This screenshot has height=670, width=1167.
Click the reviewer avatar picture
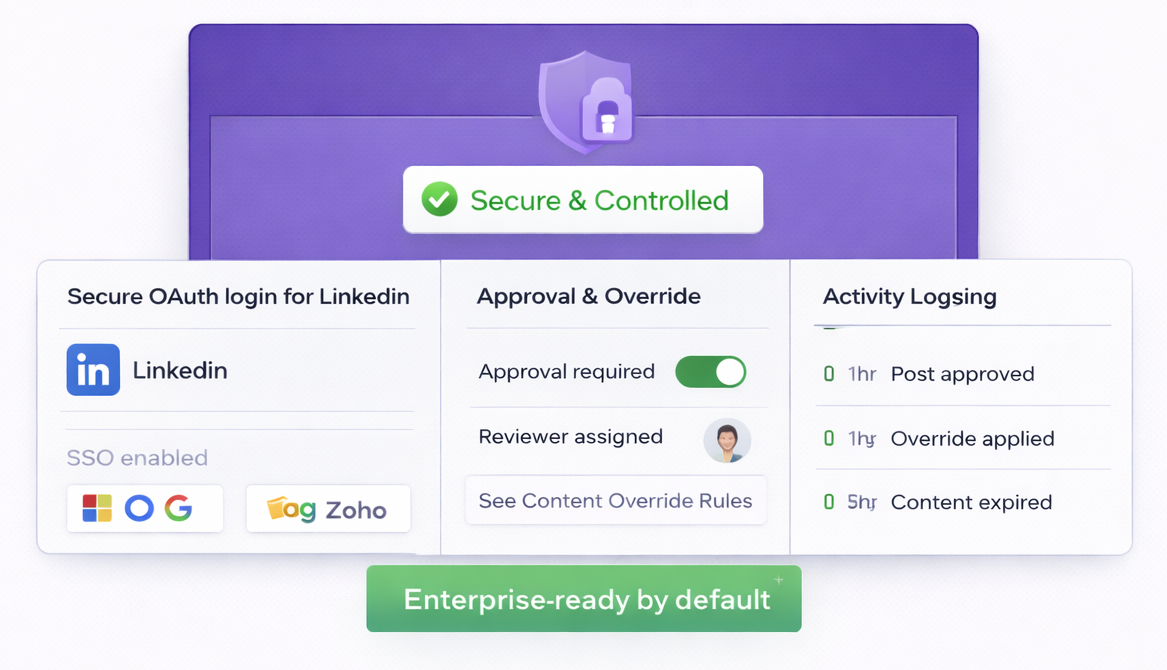coord(727,440)
